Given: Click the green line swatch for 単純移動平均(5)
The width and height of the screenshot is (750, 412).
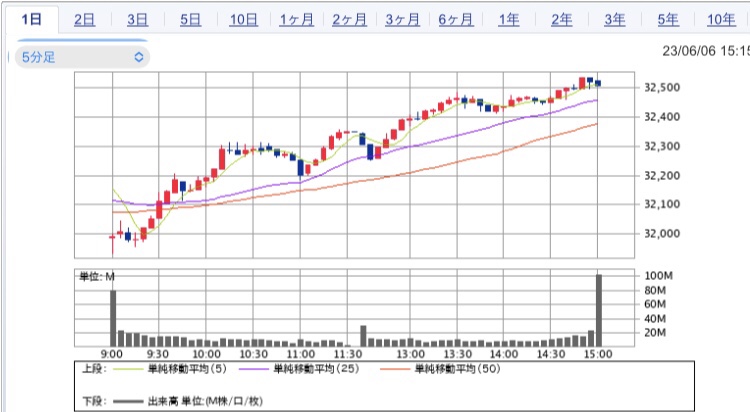Looking at the screenshot, I should coord(127,369).
